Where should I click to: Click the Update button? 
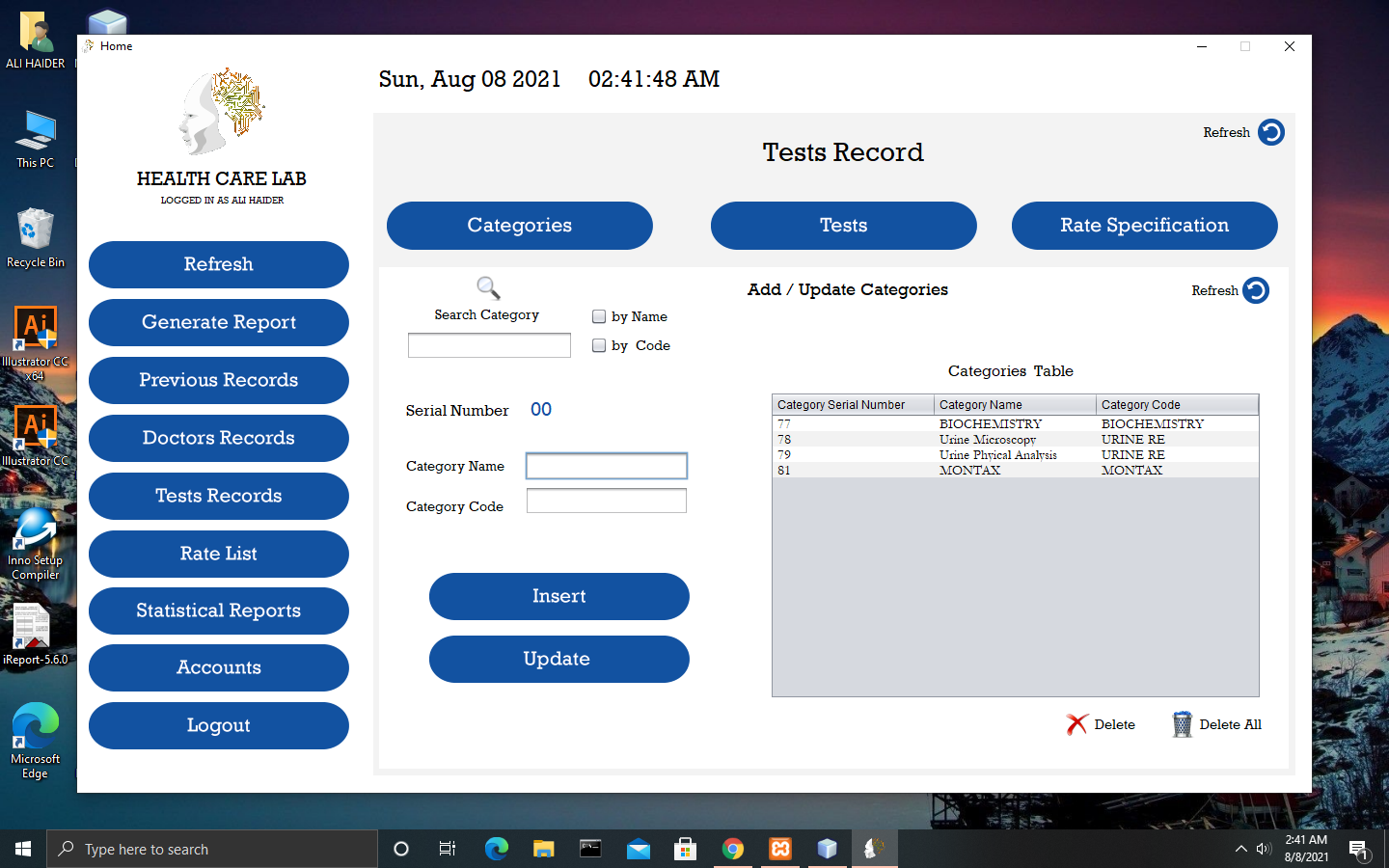click(558, 659)
